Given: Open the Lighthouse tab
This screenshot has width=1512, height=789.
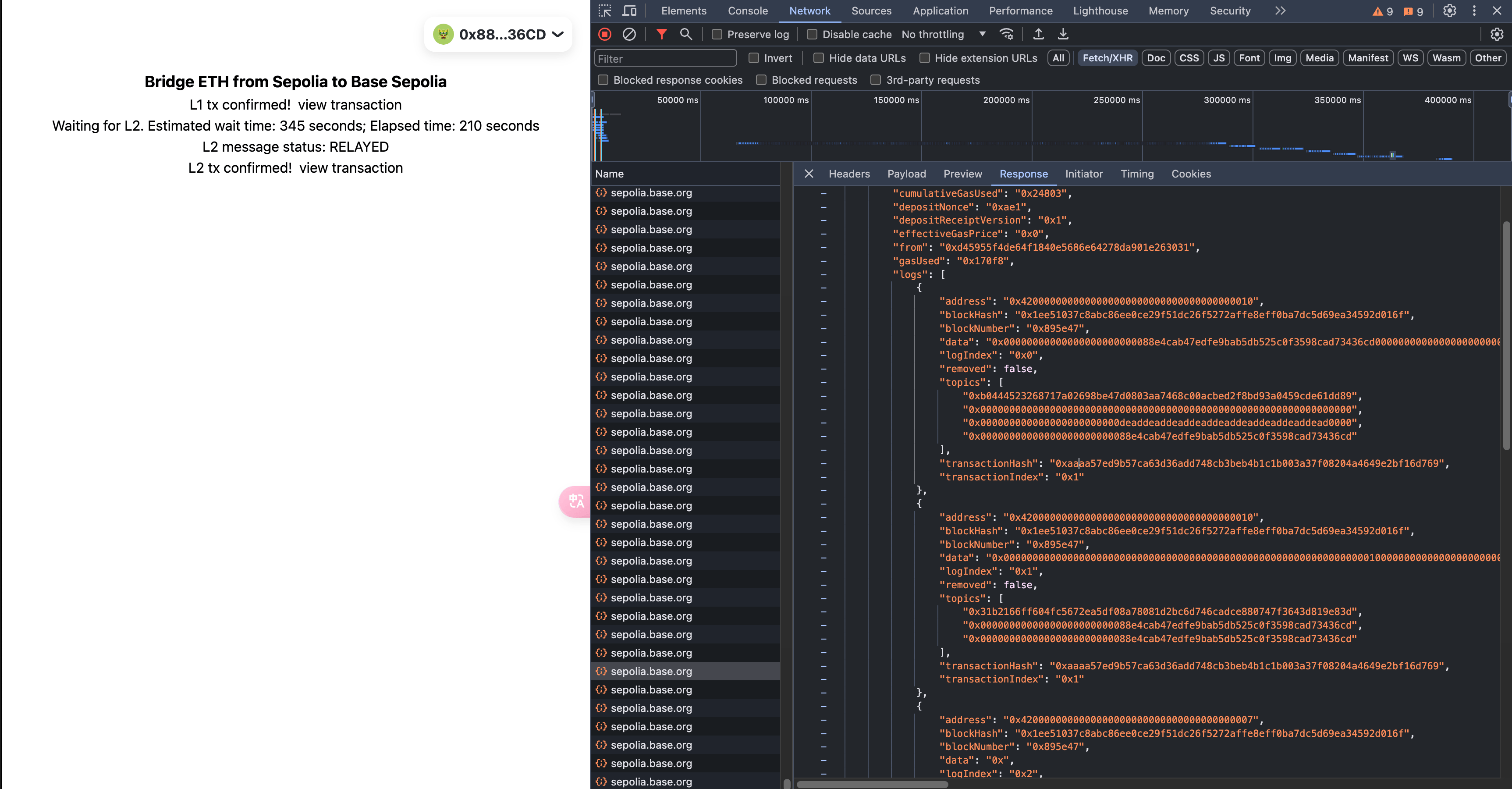Looking at the screenshot, I should 1100,11.
